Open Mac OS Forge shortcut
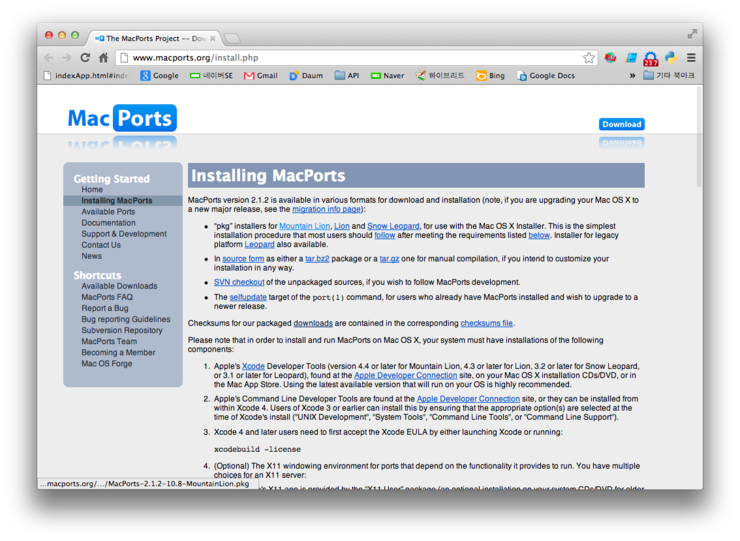The image size is (740, 541). (x=107, y=363)
